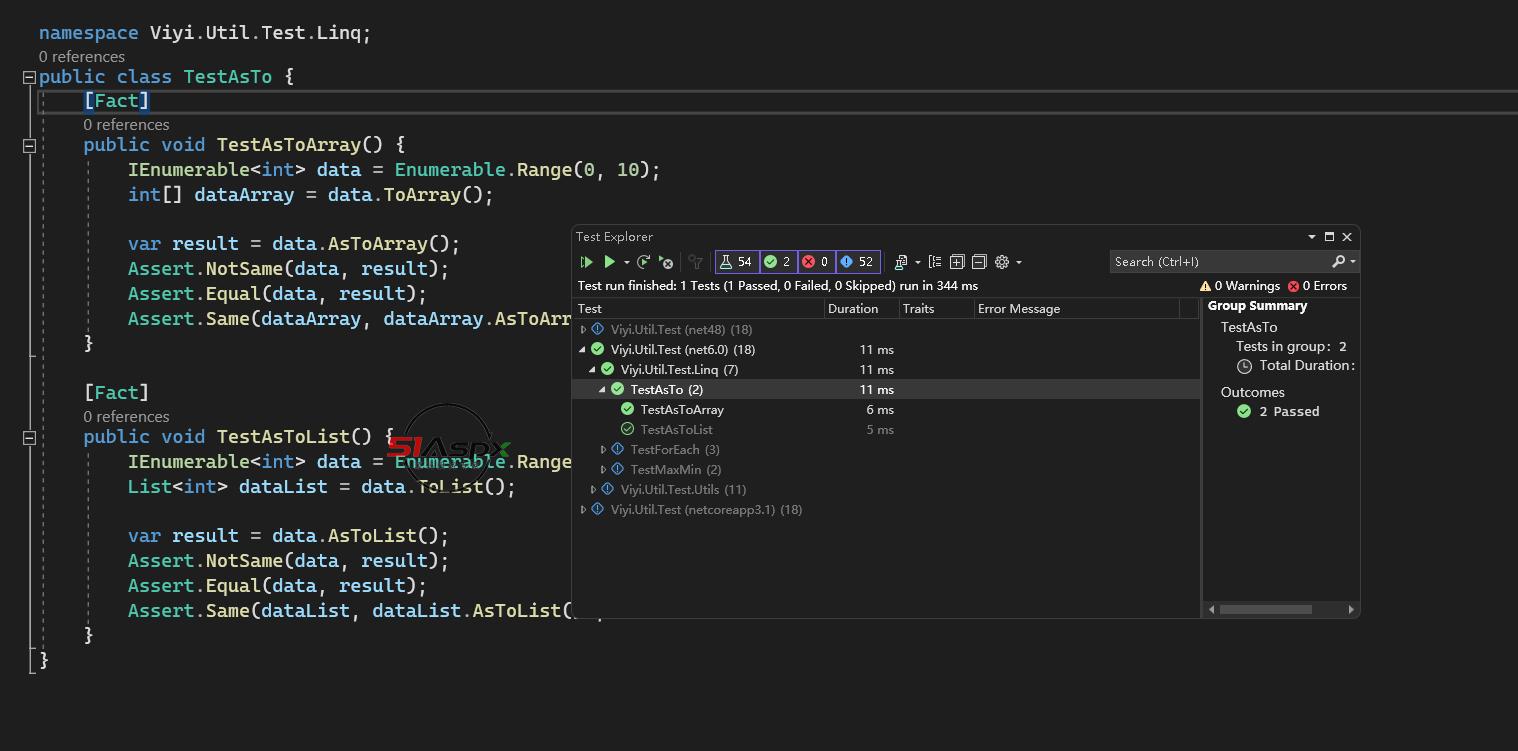Screen dimensions: 1518x751
Task: Select the Viyi.Util.Test (net6.0) row
Action: tap(886, 349)
